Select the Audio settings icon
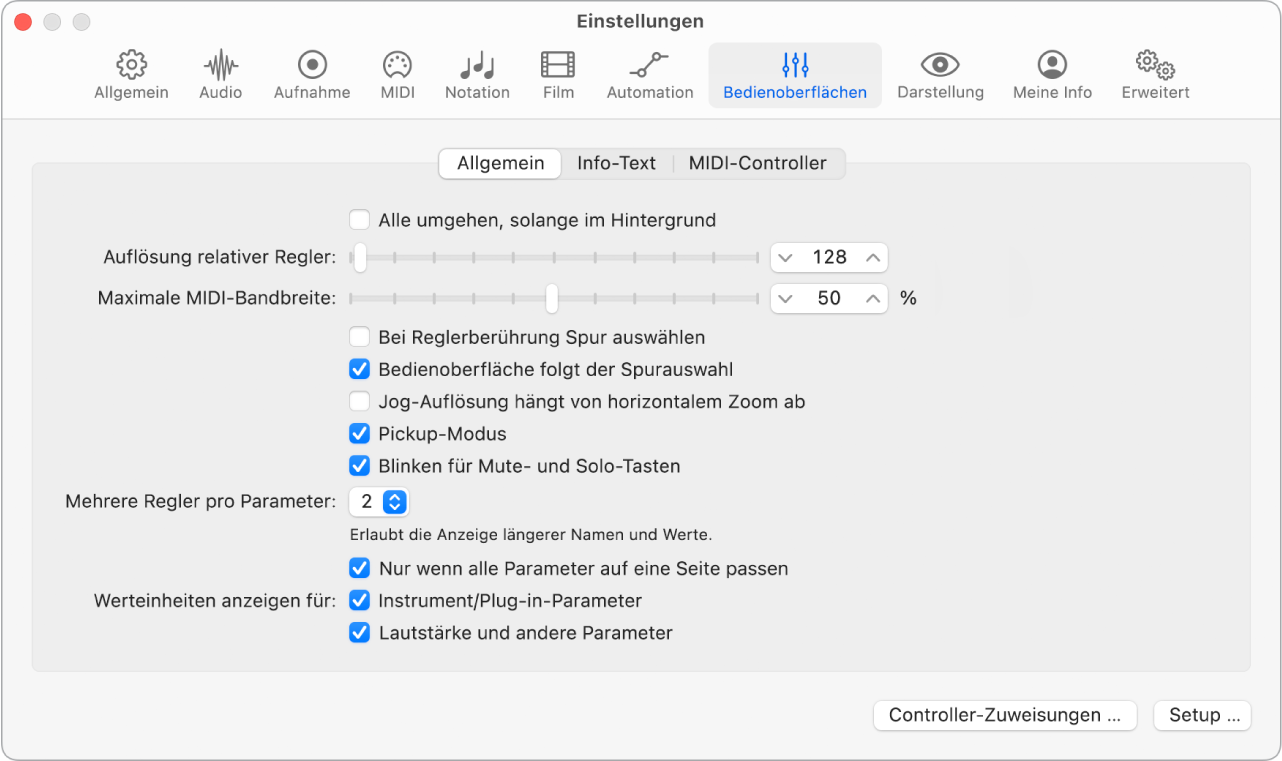 click(220, 74)
